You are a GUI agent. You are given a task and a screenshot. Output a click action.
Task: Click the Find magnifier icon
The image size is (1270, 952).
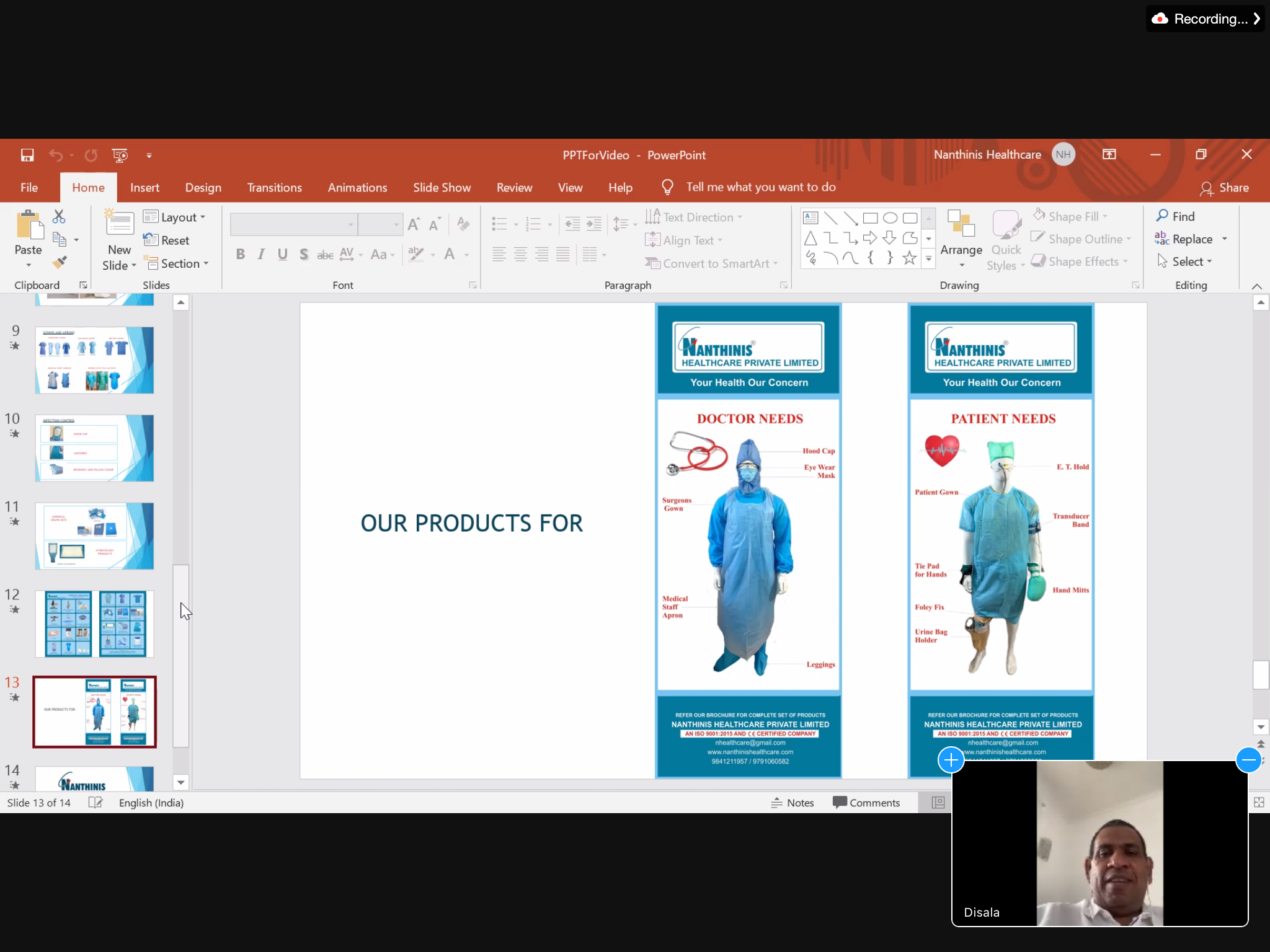click(1162, 216)
